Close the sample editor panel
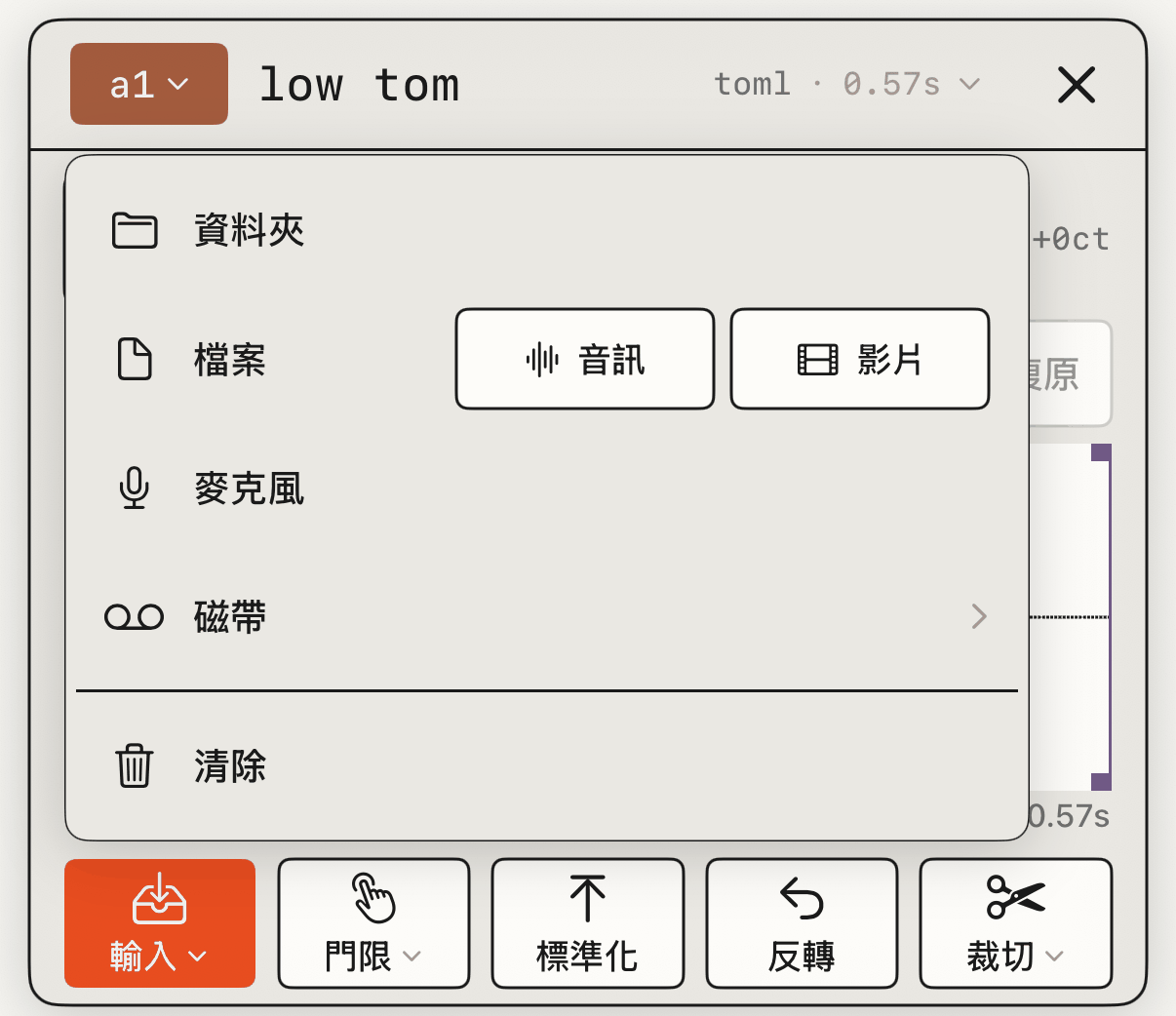The height and width of the screenshot is (1016, 1176). [x=1077, y=85]
